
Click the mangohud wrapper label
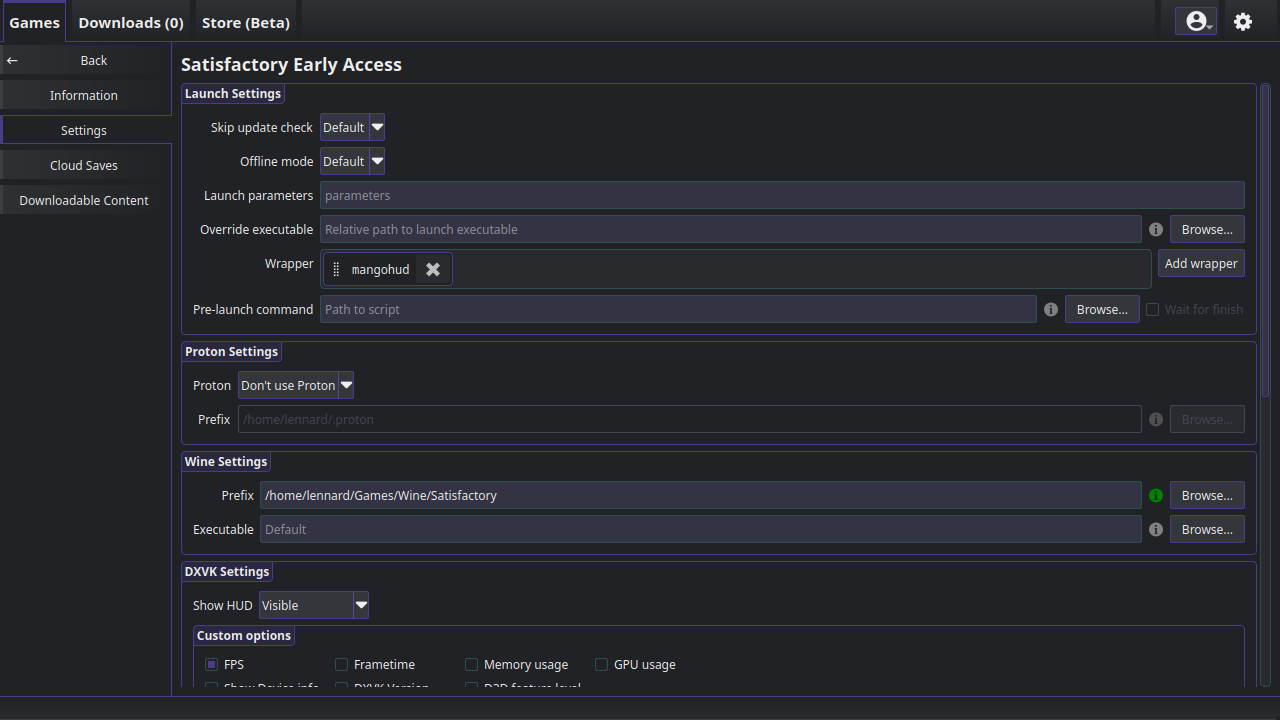[x=380, y=269]
